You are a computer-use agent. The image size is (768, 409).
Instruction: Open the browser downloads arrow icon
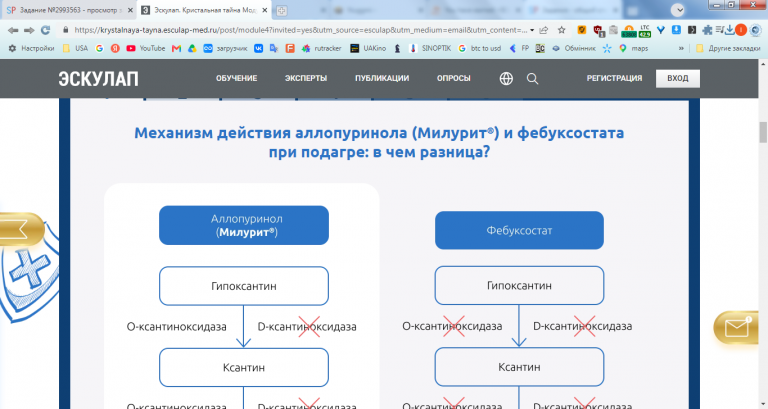pos(730,30)
